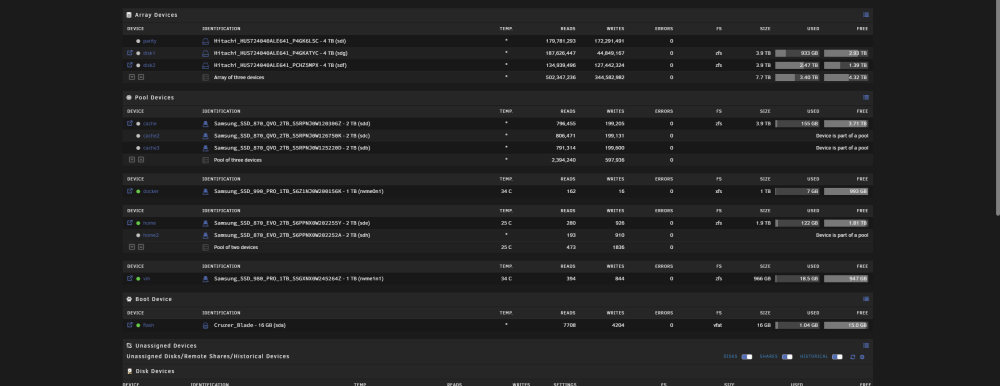Image resolution: width=1000 pixels, height=386 pixels.
Task: Open the disk2 device link
Action: tap(149, 65)
